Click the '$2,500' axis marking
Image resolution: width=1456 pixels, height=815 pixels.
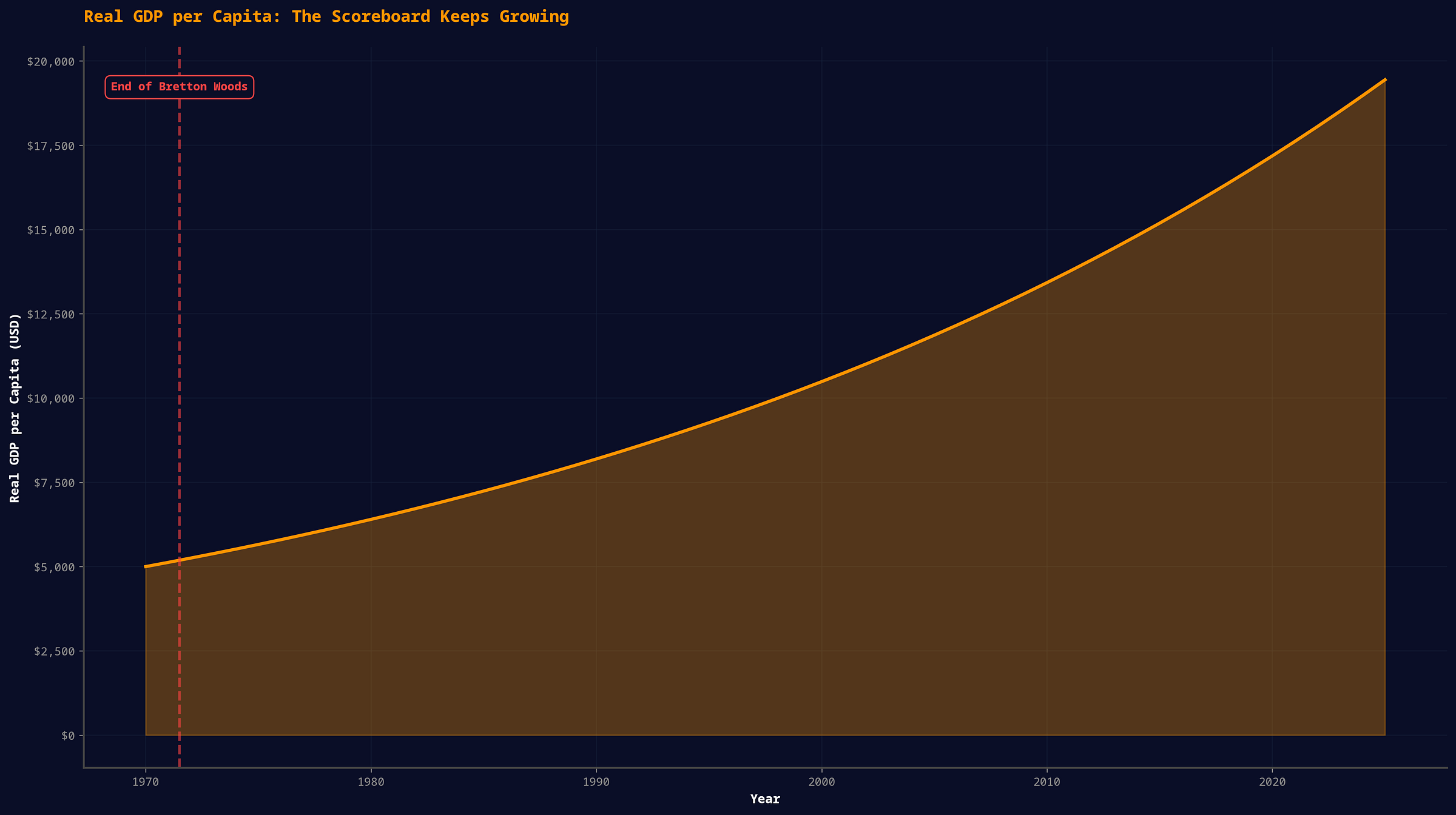[x=53, y=651]
